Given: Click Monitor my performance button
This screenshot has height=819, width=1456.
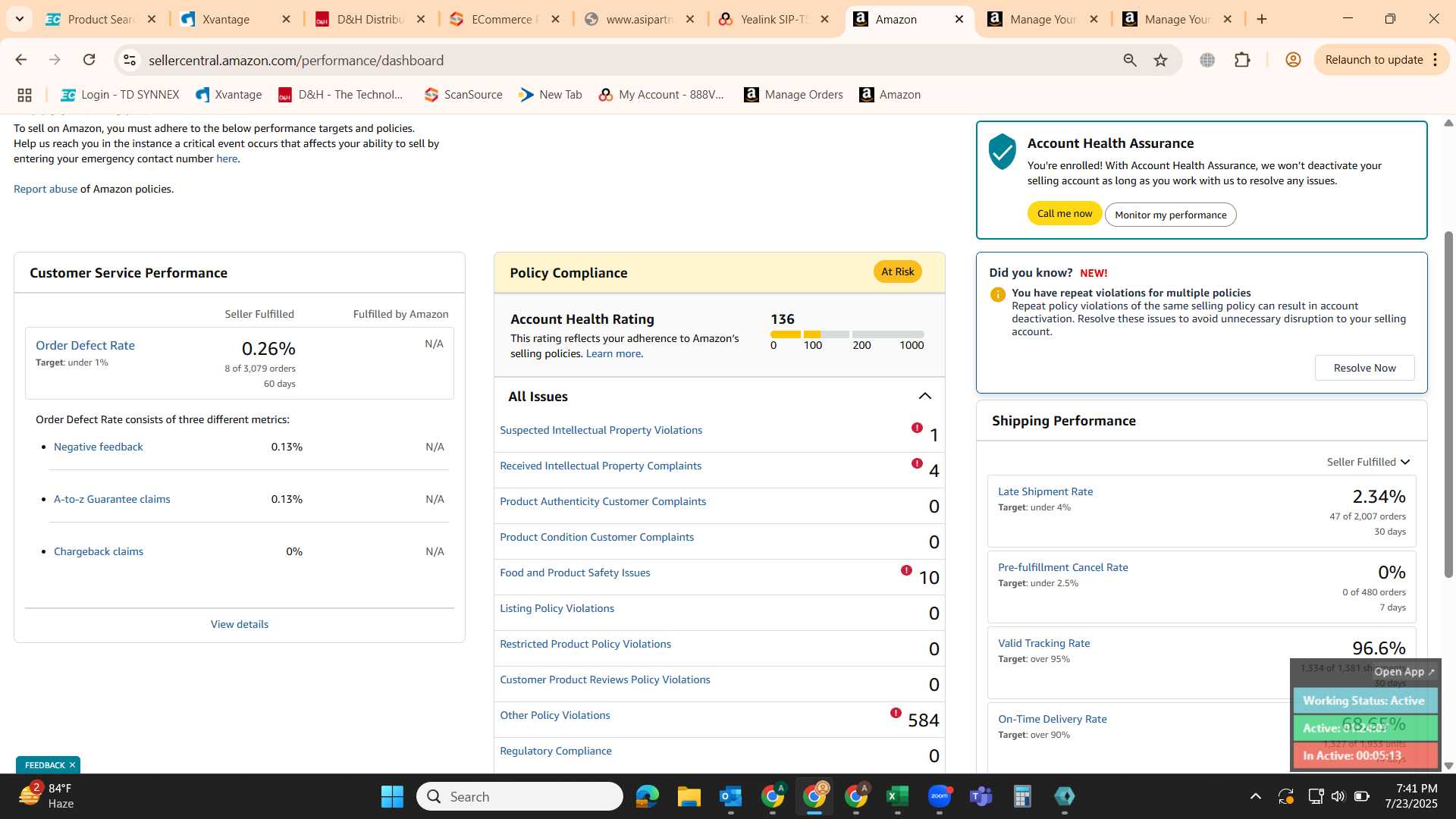Looking at the screenshot, I should (x=1170, y=215).
